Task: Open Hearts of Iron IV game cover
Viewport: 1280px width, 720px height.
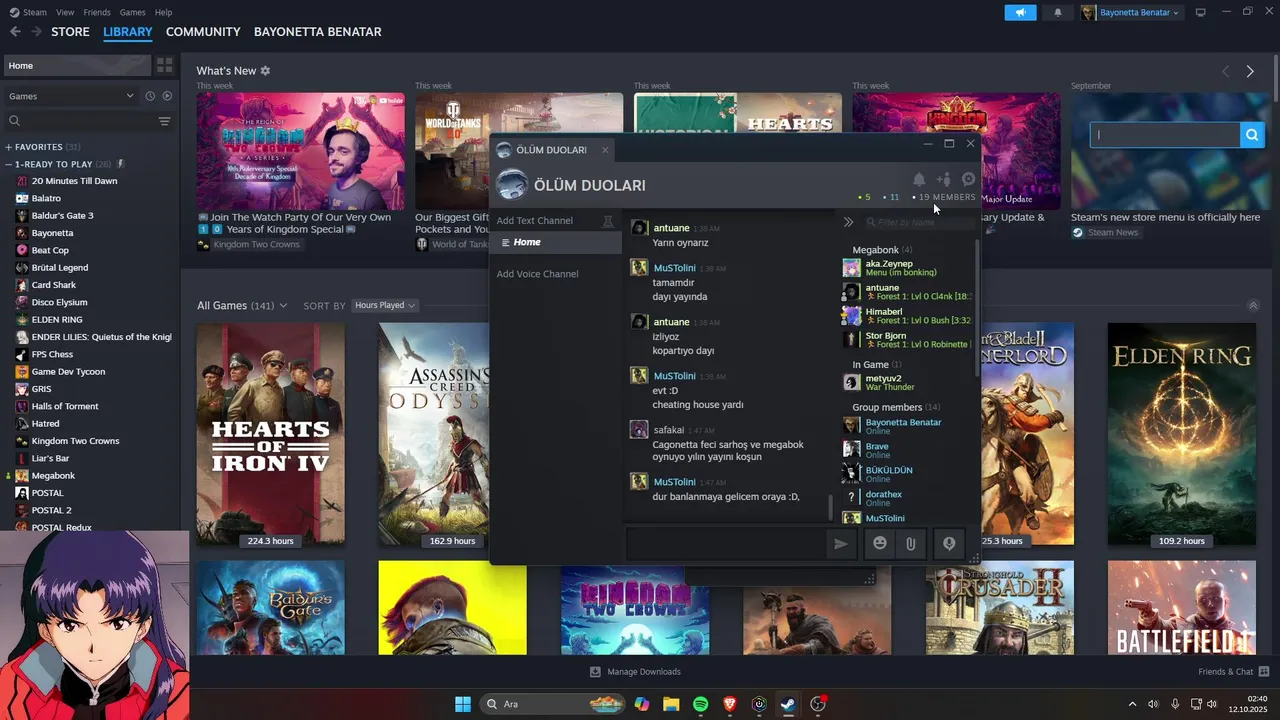Action: click(271, 434)
